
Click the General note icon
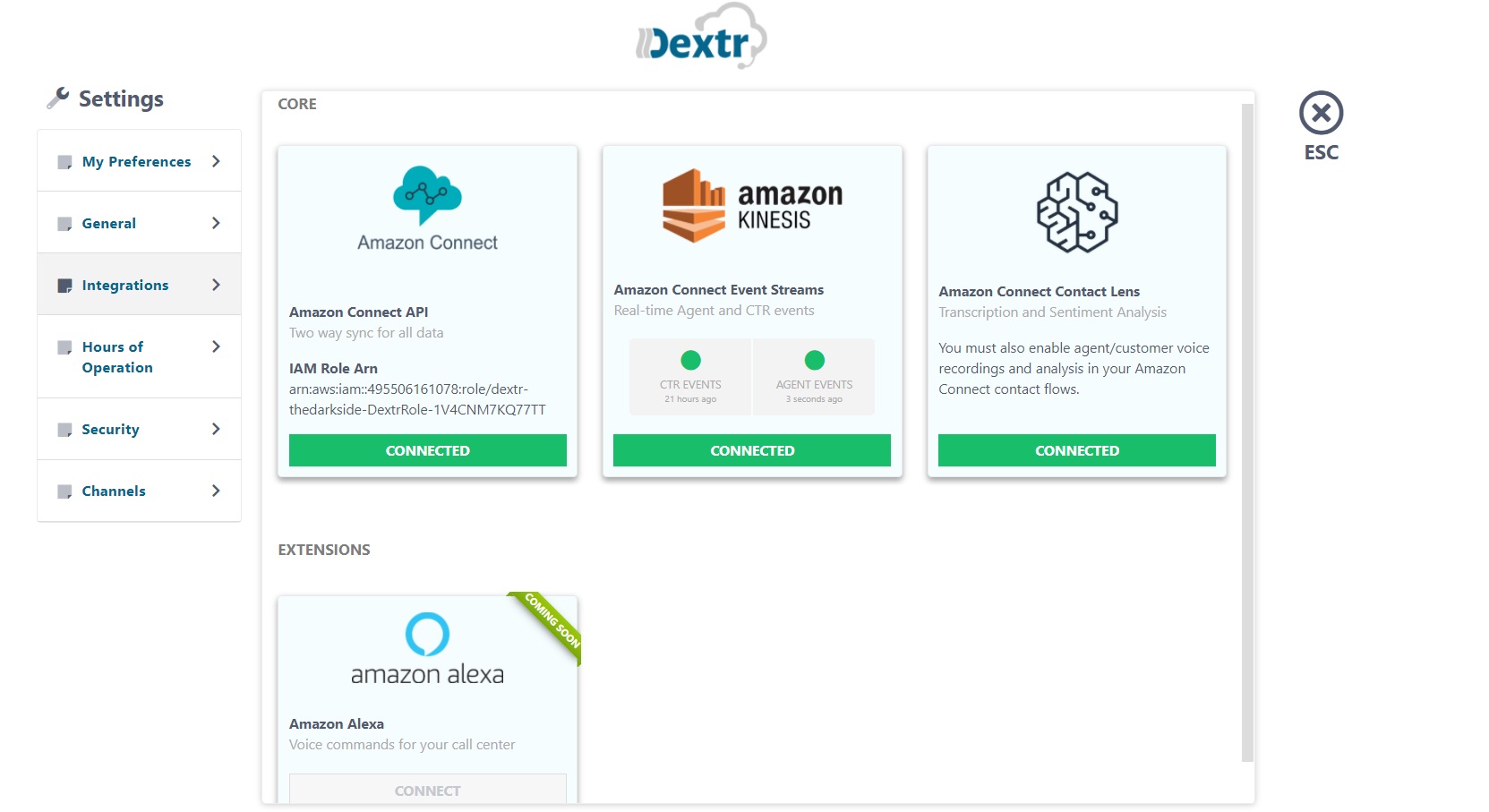click(x=64, y=224)
